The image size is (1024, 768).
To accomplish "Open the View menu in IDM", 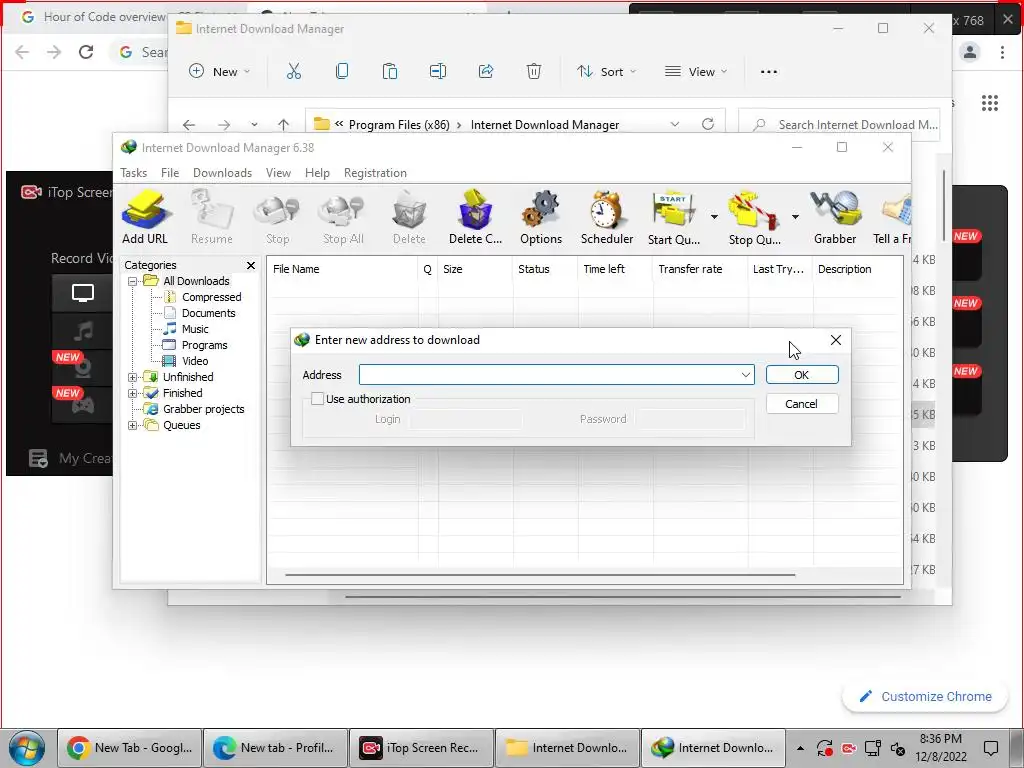I will coord(278,173).
